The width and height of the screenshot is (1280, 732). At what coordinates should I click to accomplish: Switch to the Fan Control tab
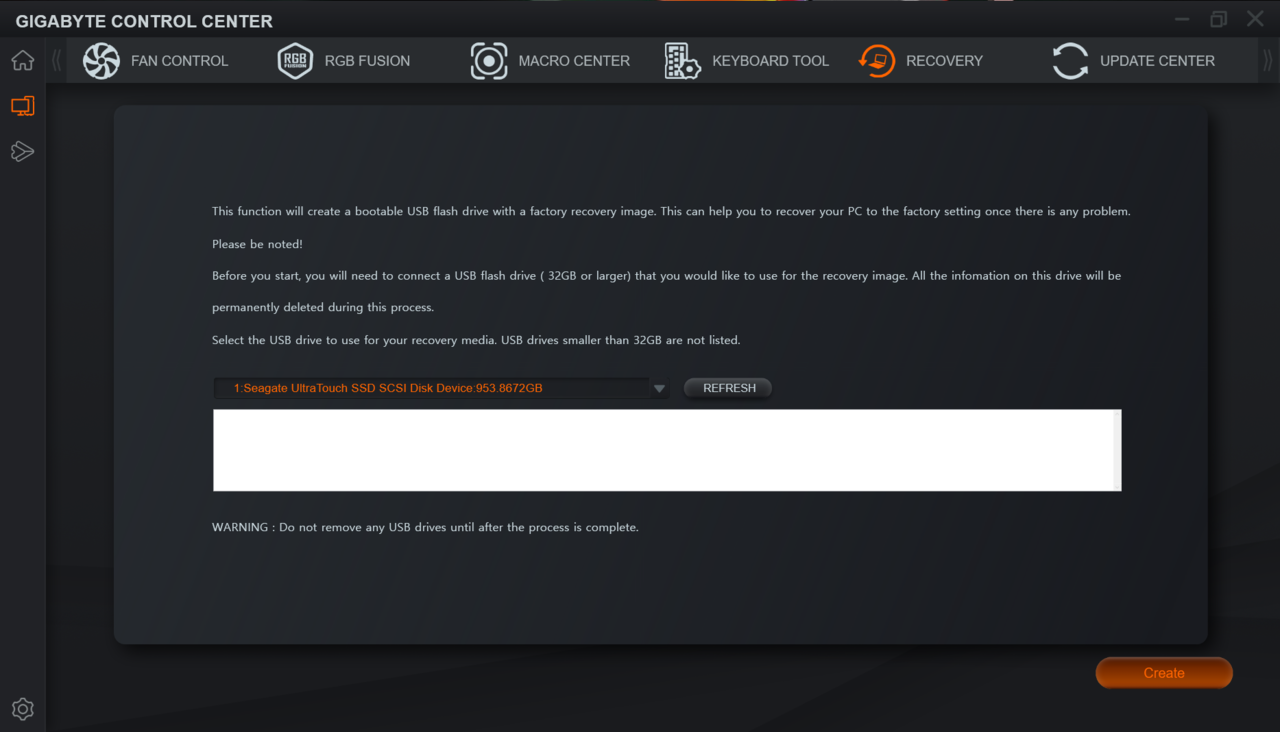[179, 61]
